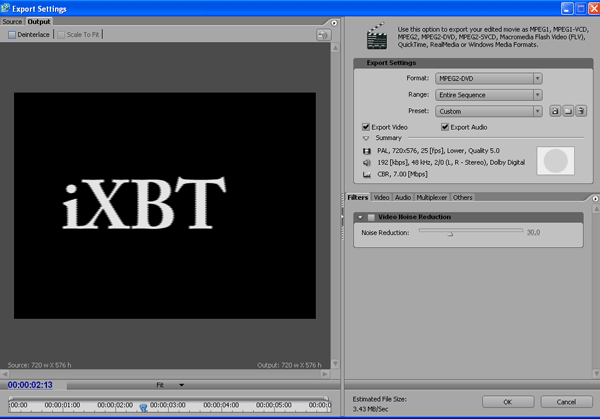Click the Noise Reduction slider handle
The height and width of the screenshot is (419, 600).
[451, 233]
